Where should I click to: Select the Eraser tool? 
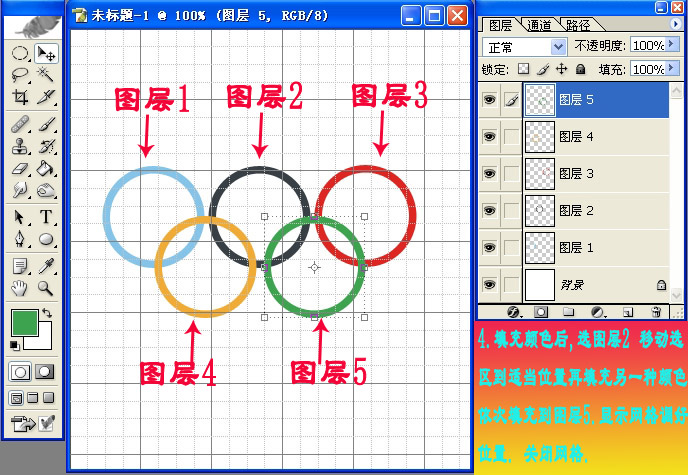point(20,168)
